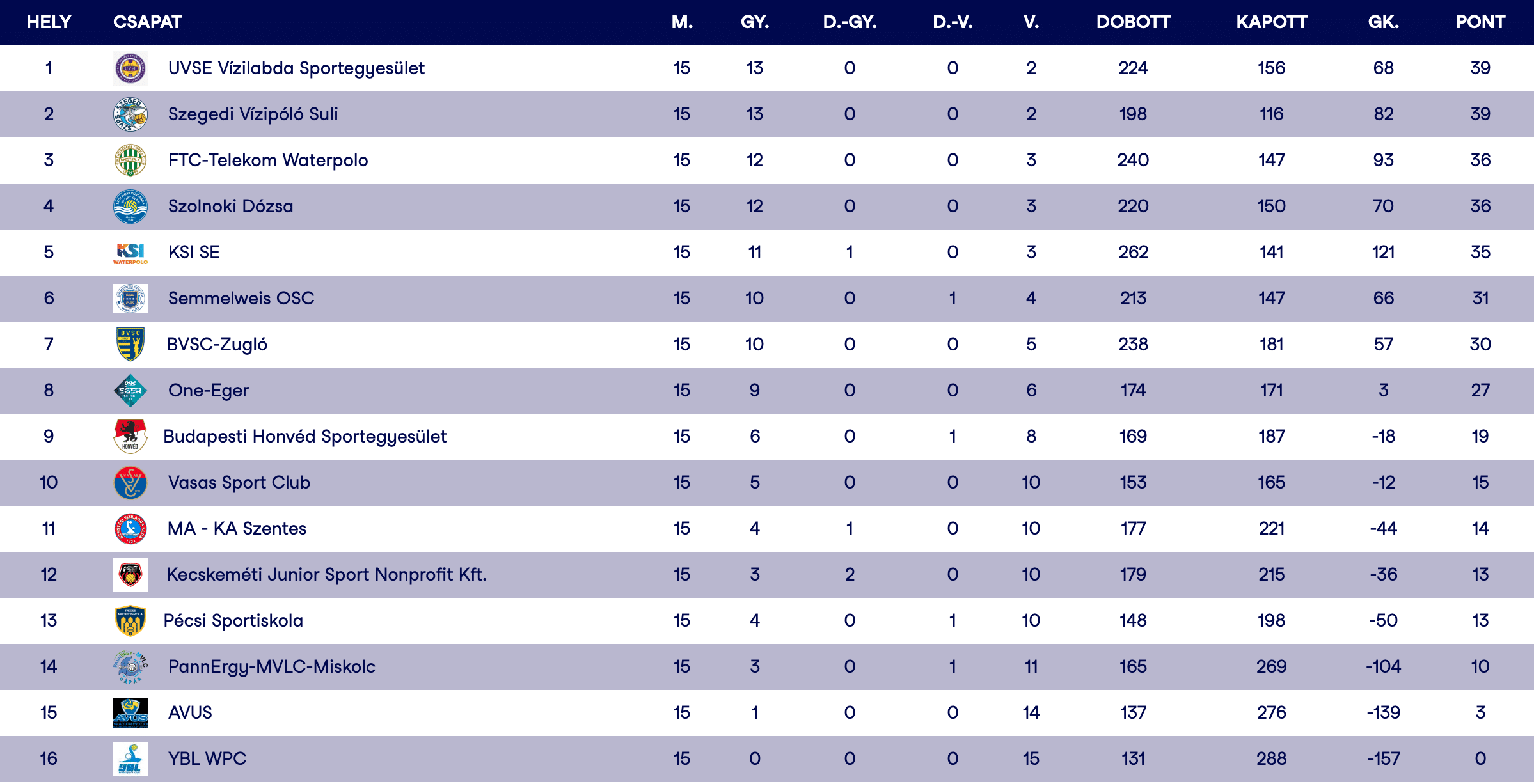Select Kecskeméti Junior Sport Nonprofit Kft.
This screenshot has width=1534, height=784.
point(326,575)
